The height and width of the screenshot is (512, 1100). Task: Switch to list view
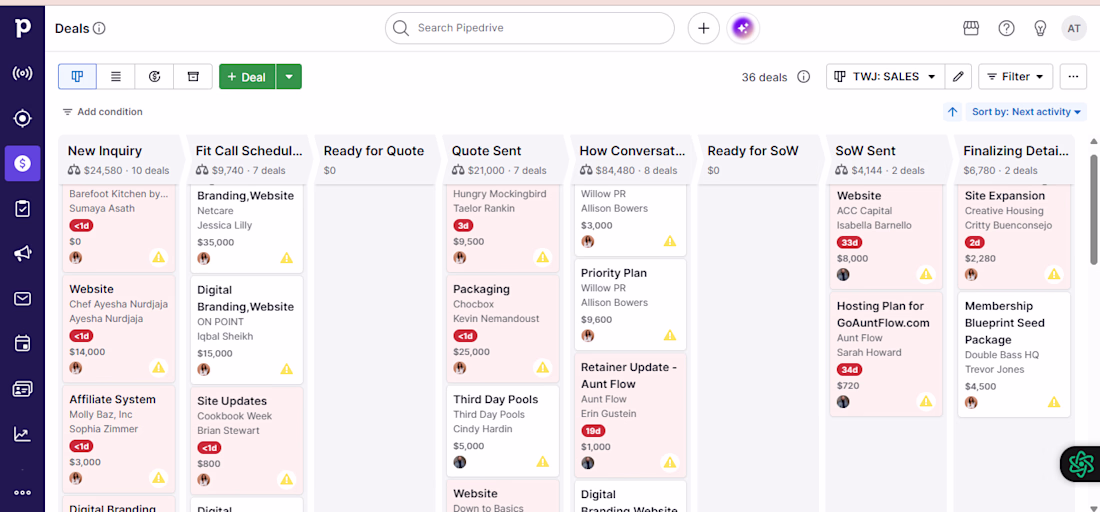pos(116,76)
